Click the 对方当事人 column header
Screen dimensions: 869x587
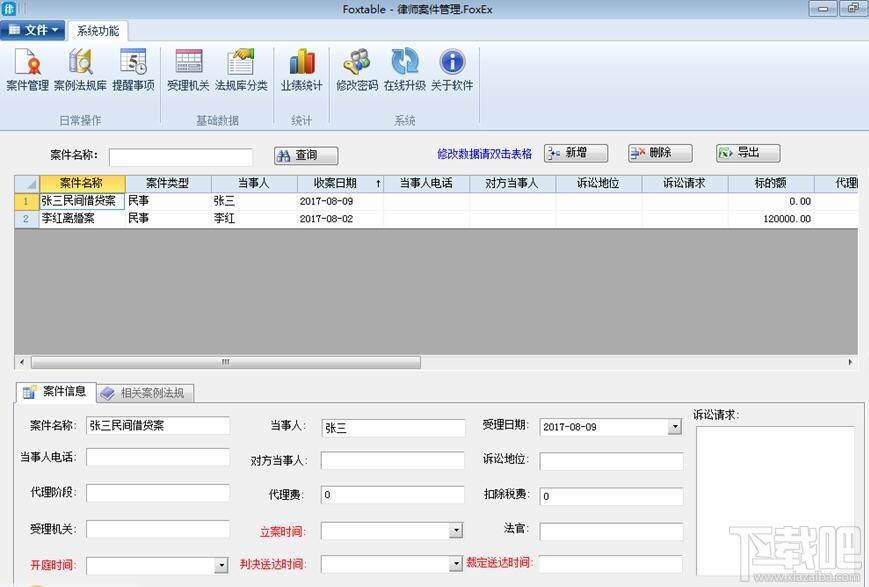click(x=512, y=183)
